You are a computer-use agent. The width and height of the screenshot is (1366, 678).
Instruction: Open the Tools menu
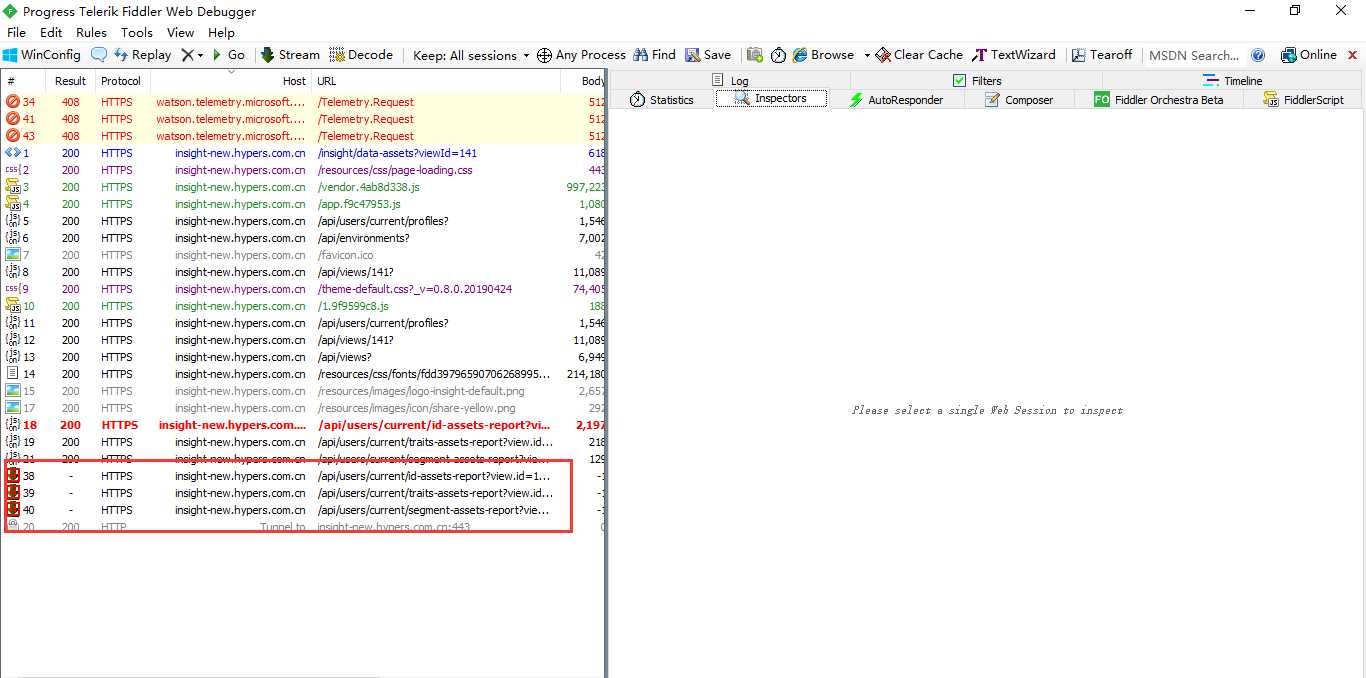click(137, 33)
